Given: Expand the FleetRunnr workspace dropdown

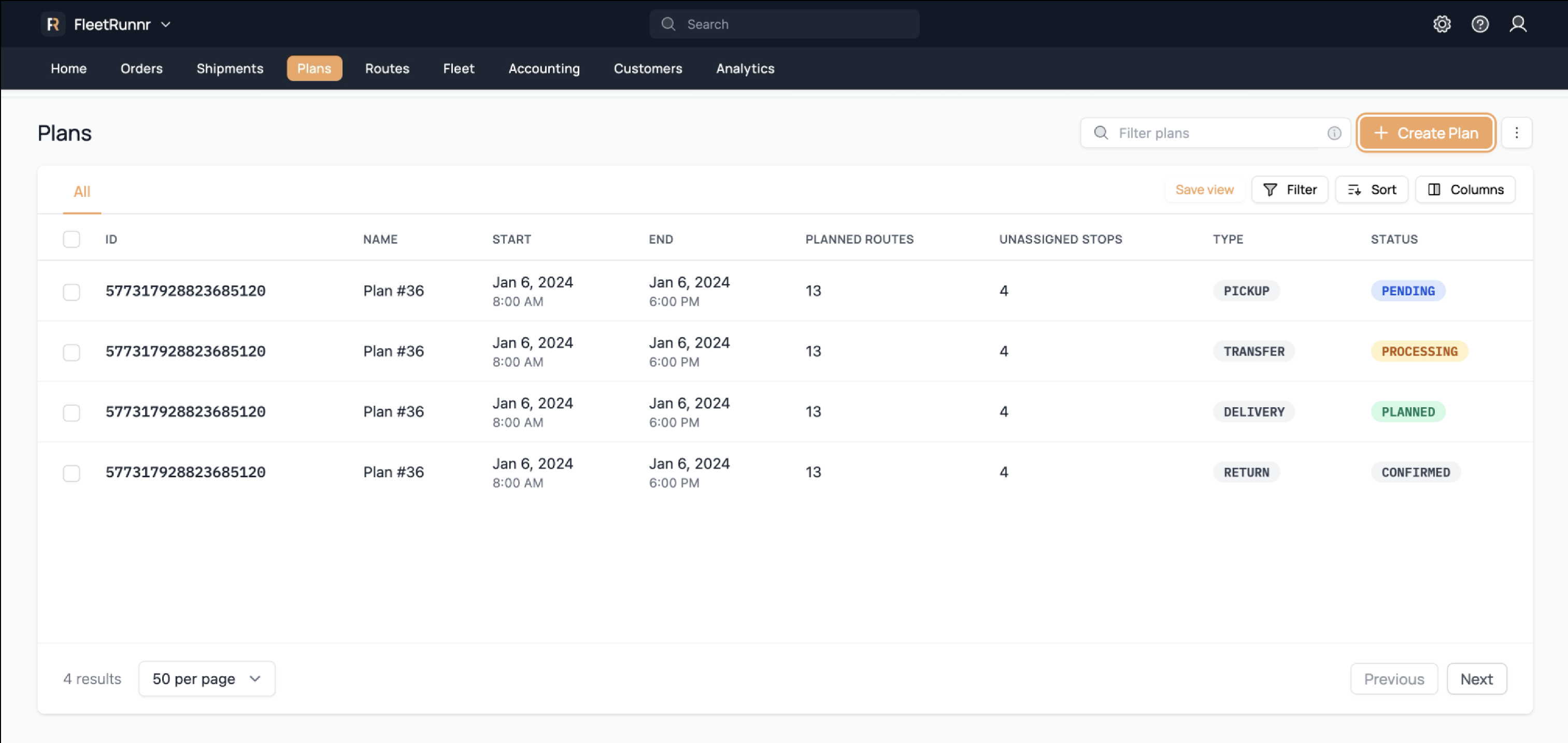Looking at the screenshot, I should pos(166,24).
